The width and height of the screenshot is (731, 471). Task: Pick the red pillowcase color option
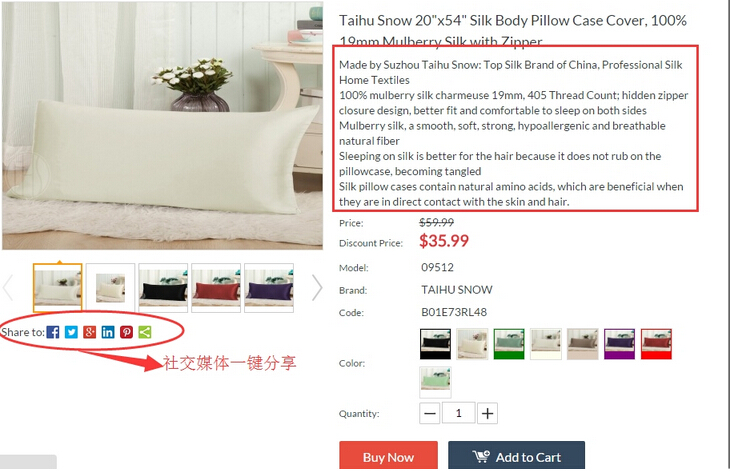pyautogui.click(x=656, y=344)
